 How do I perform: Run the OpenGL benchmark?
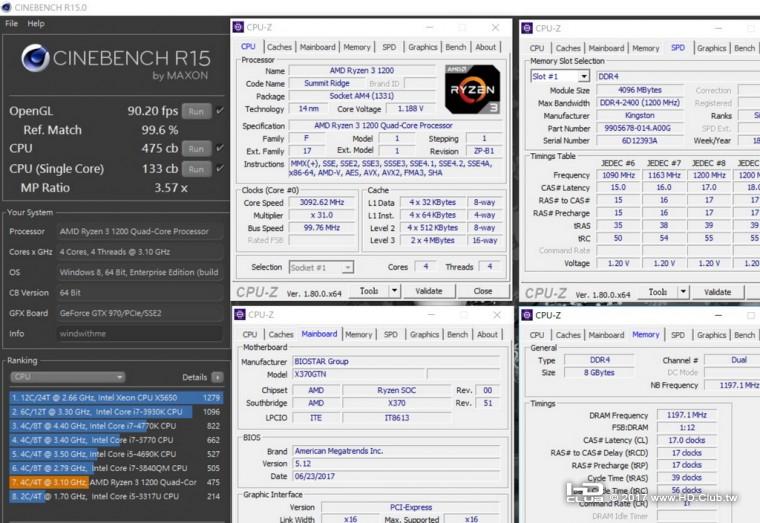[196, 111]
